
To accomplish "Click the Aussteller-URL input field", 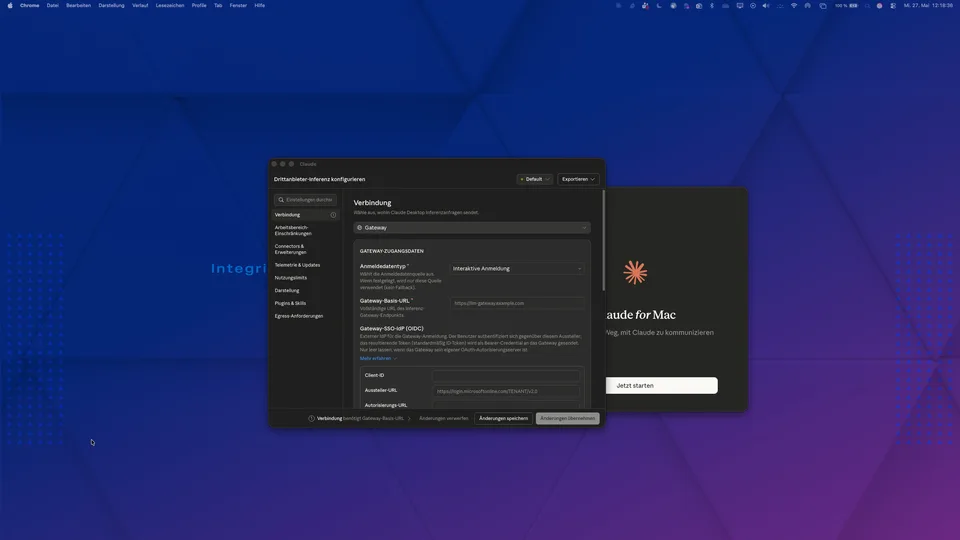I will click(x=506, y=391).
